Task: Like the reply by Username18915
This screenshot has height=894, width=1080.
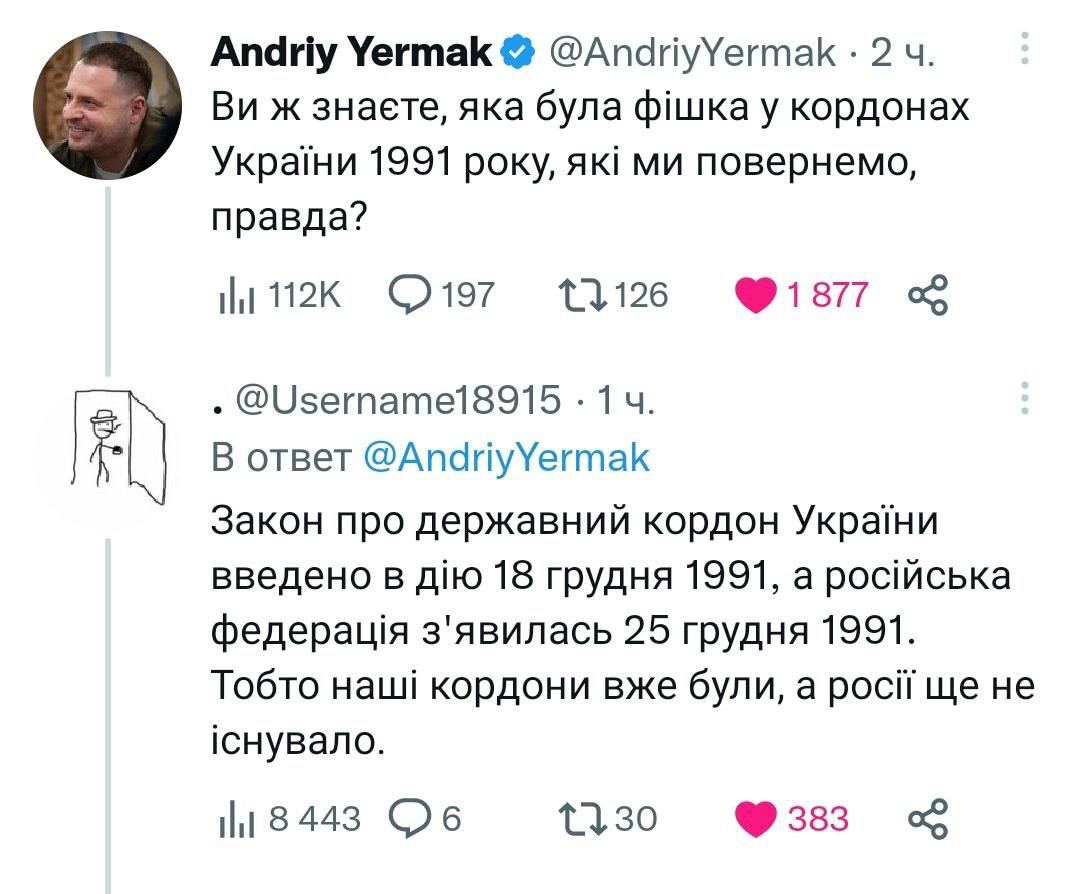Action: point(759,819)
